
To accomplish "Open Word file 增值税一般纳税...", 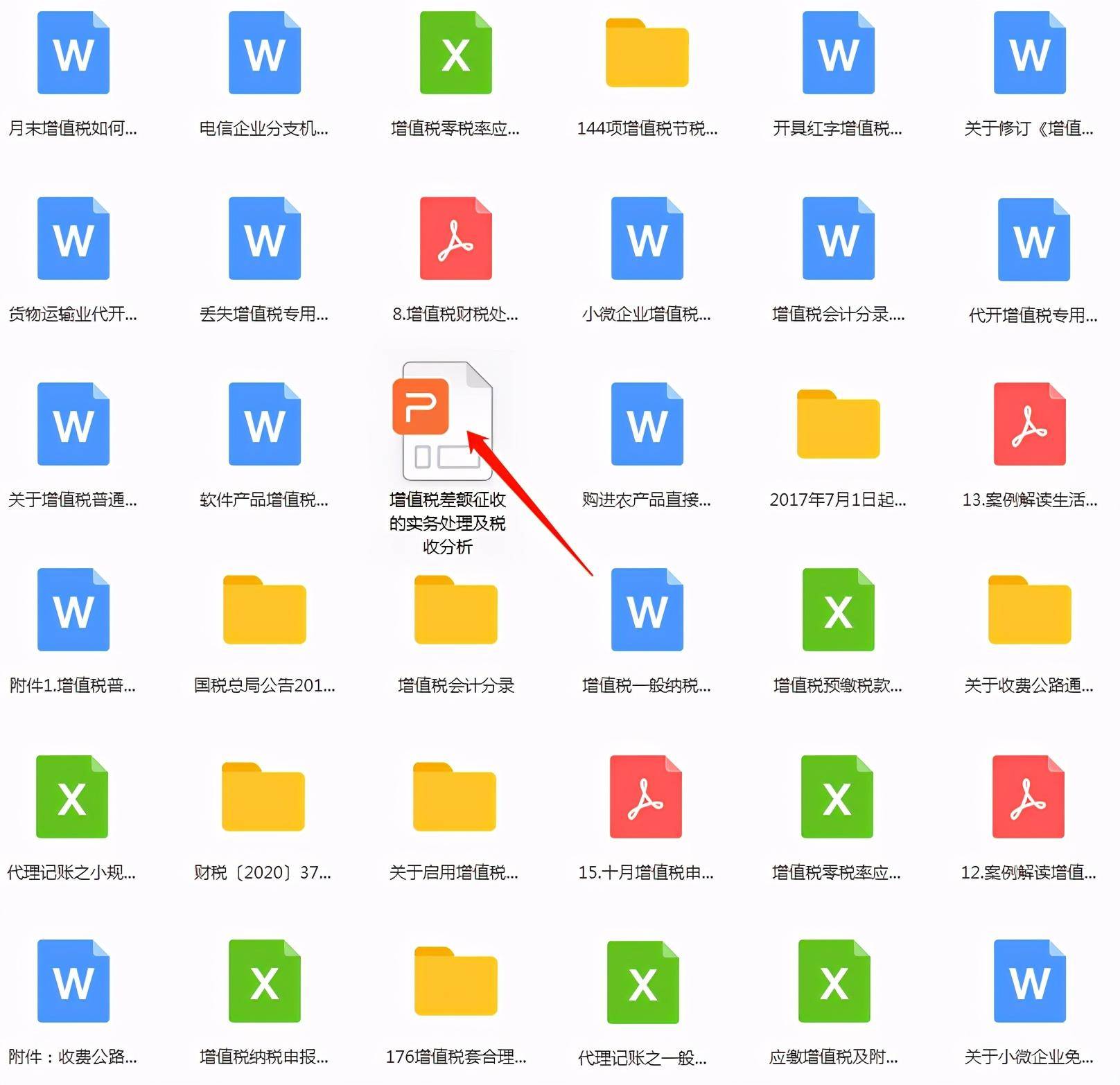I will 647,610.
